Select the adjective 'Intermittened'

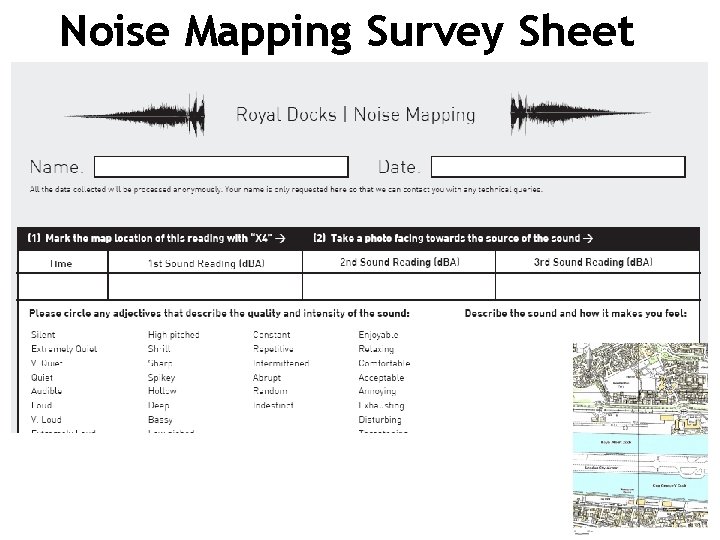(281, 363)
